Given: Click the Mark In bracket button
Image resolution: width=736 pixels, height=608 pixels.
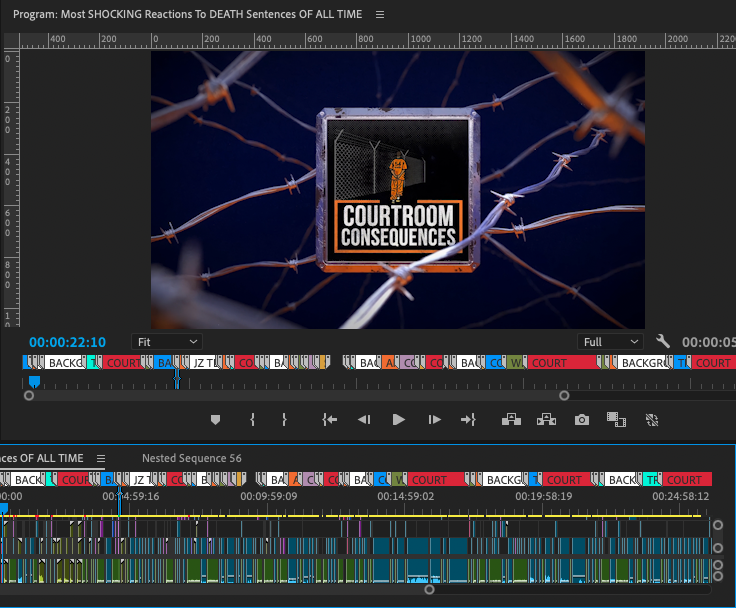Looking at the screenshot, I should tap(253, 419).
